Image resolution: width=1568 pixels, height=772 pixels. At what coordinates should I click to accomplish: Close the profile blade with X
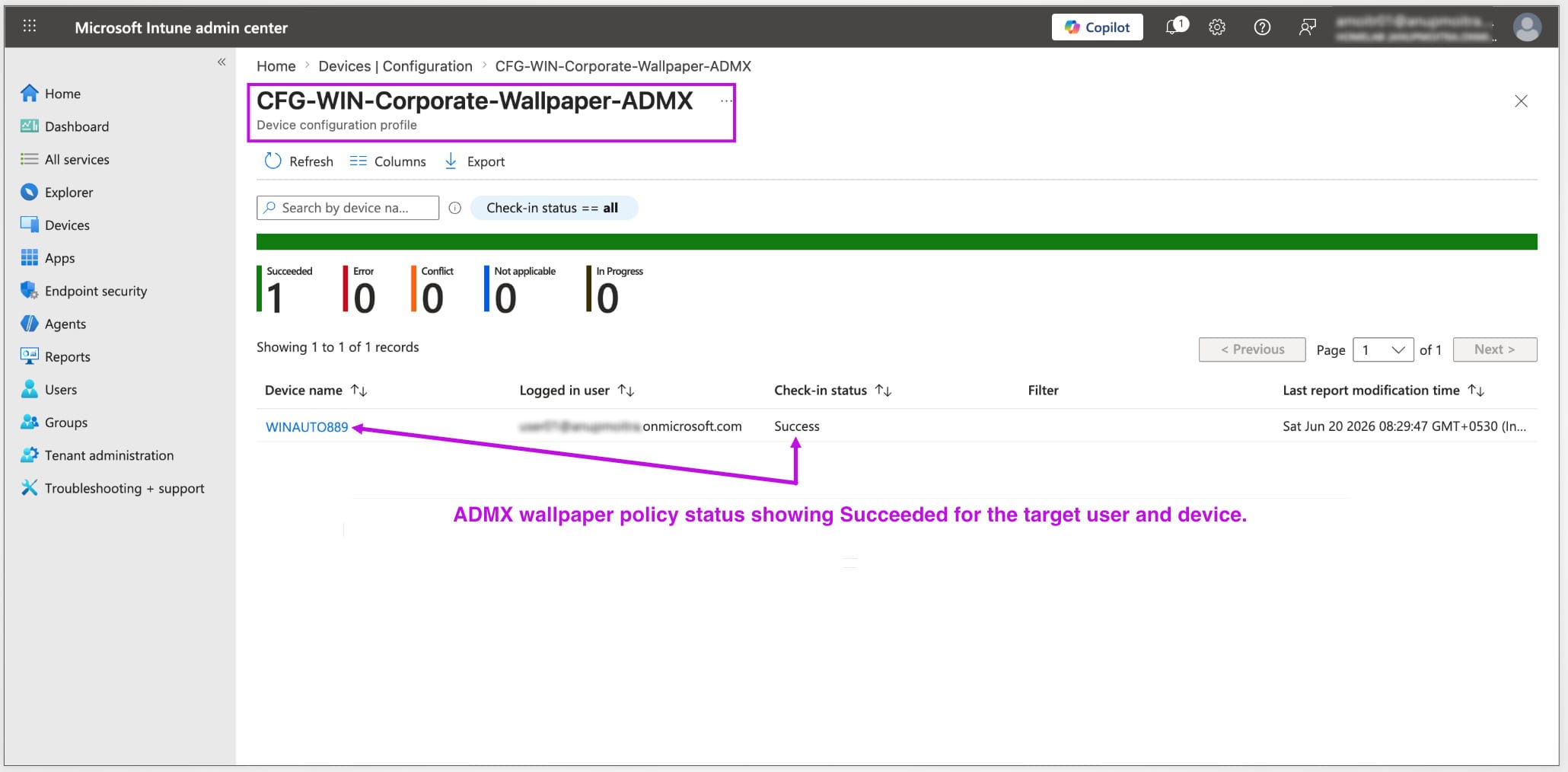(1521, 101)
